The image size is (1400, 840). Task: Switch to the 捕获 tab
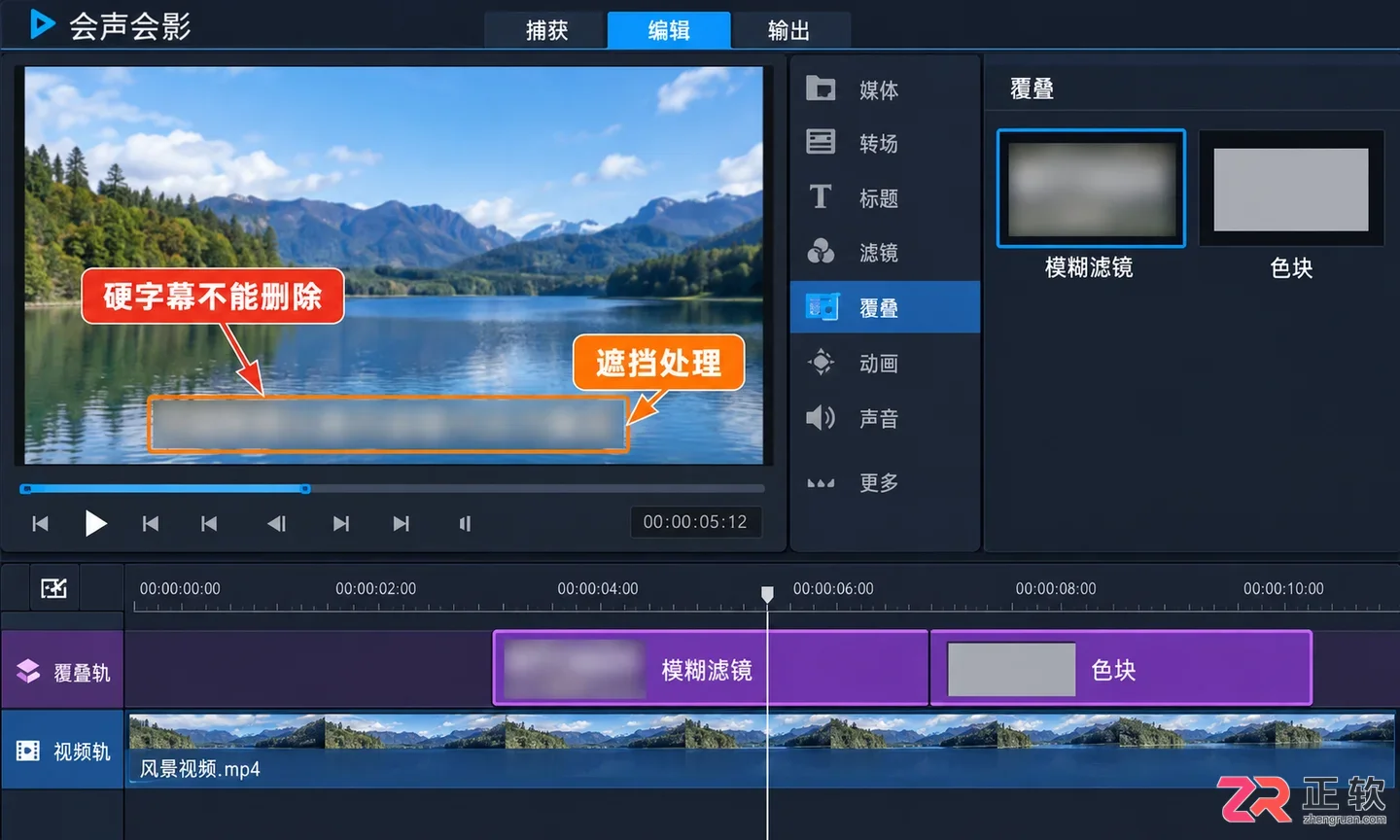[x=546, y=30]
